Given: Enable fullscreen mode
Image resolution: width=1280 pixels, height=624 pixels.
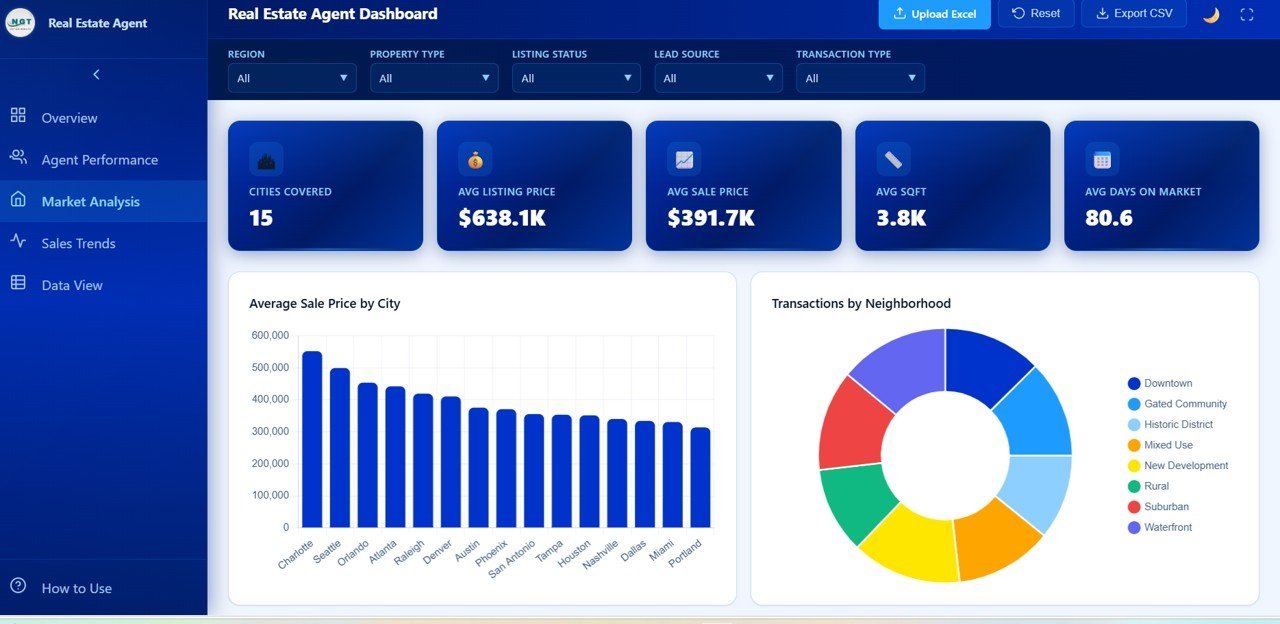Looking at the screenshot, I should tap(1244, 14).
